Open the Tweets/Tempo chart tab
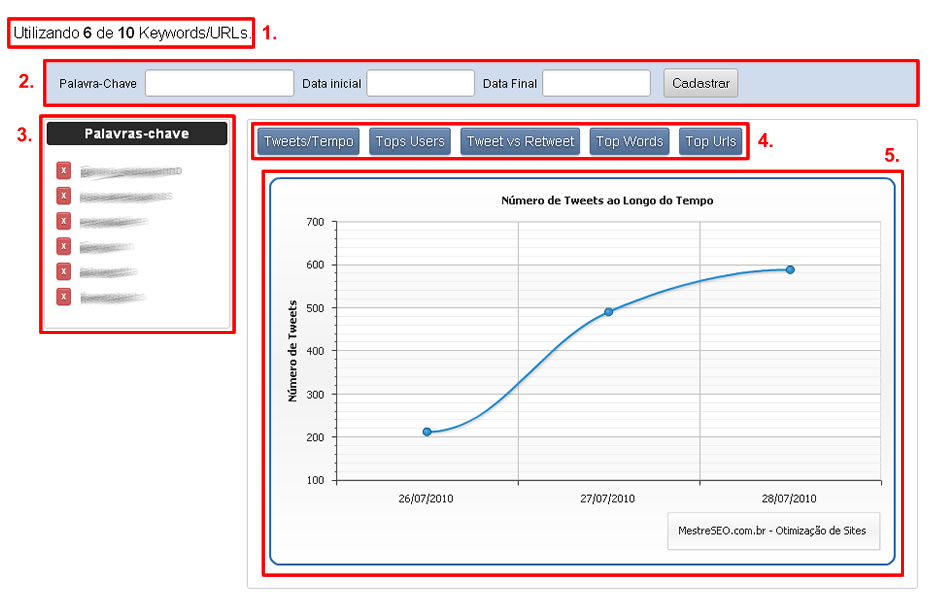This screenshot has height=616, width=952. point(308,142)
